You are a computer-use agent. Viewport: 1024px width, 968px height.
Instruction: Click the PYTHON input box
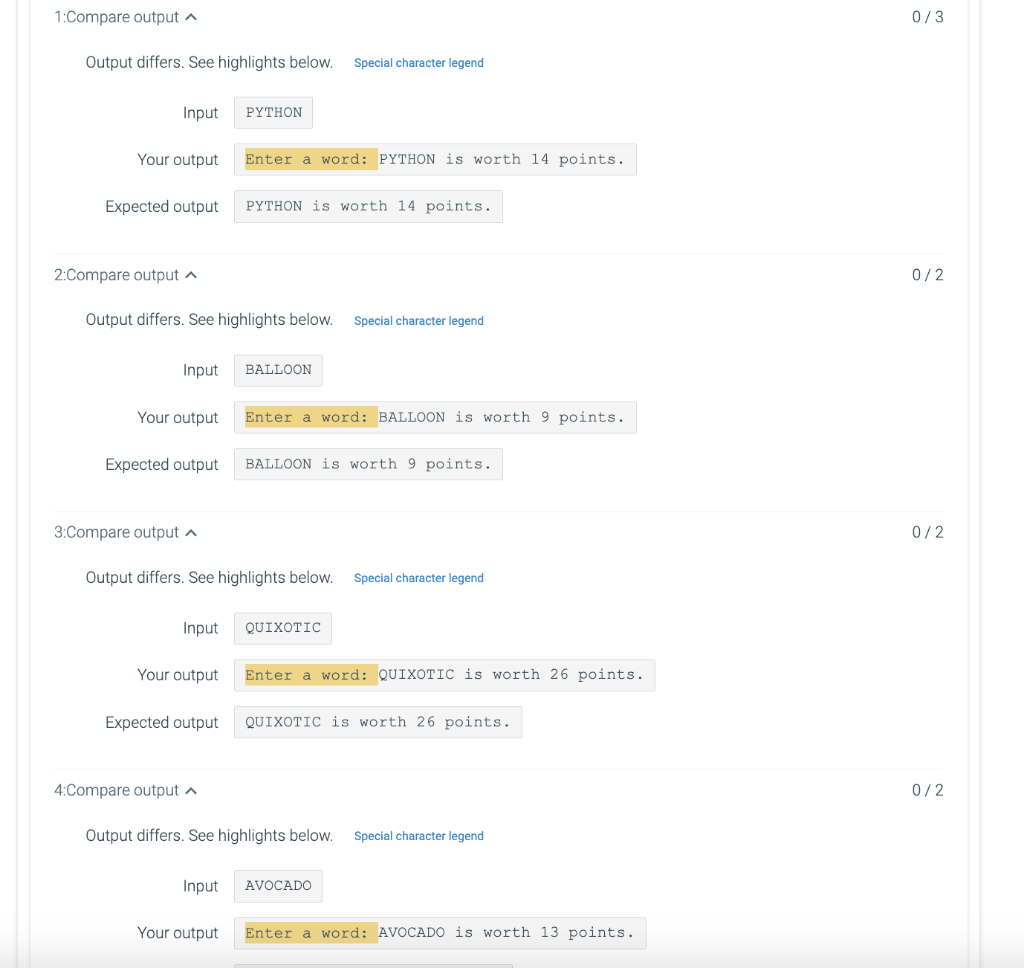pyautogui.click(x=273, y=113)
